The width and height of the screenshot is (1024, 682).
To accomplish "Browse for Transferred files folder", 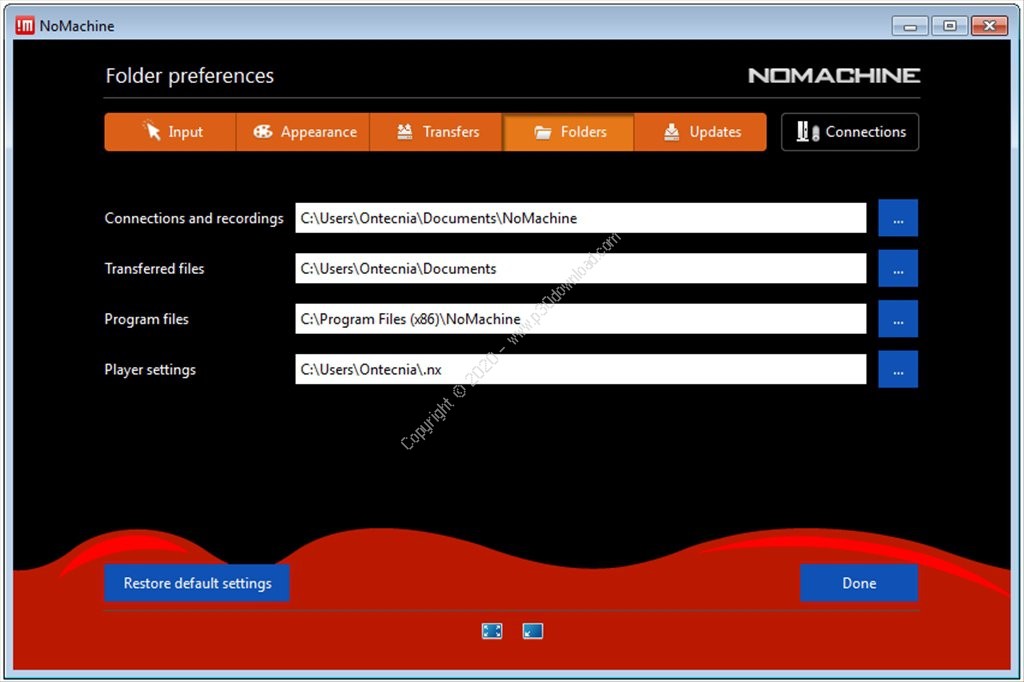I will [x=897, y=268].
